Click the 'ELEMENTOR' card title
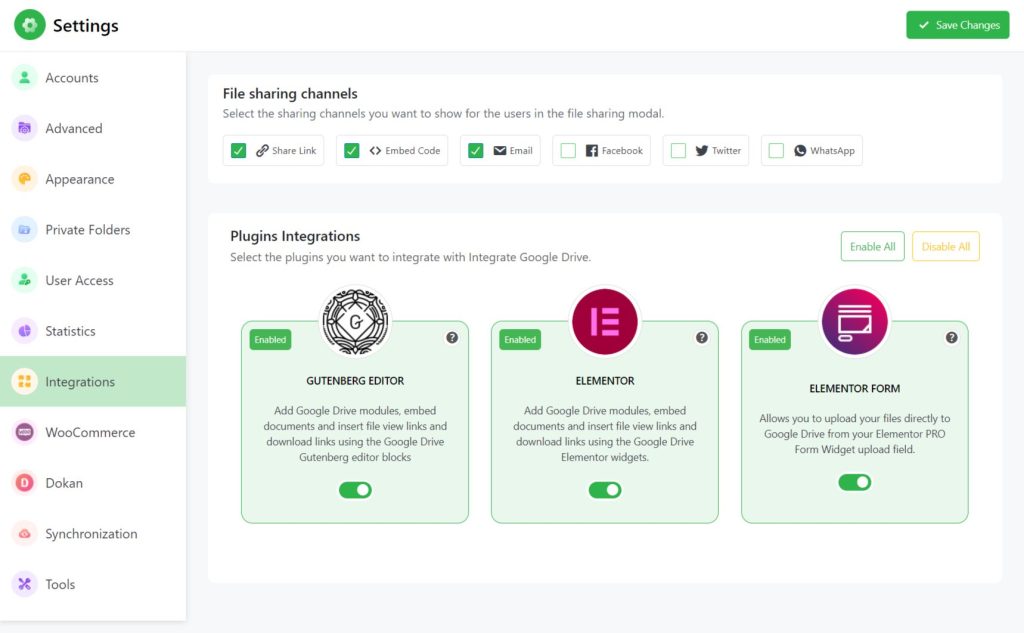1024x633 pixels. [605, 381]
